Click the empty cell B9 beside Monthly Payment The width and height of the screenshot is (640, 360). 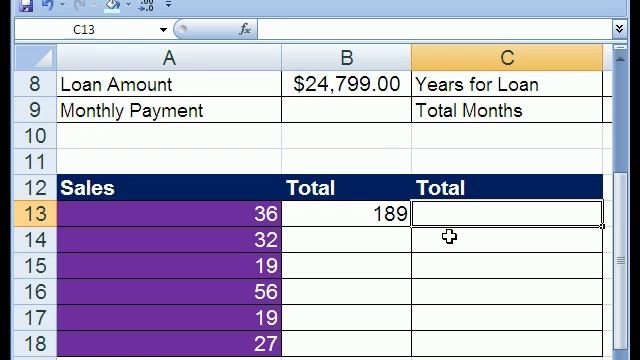[x=347, y=110]
